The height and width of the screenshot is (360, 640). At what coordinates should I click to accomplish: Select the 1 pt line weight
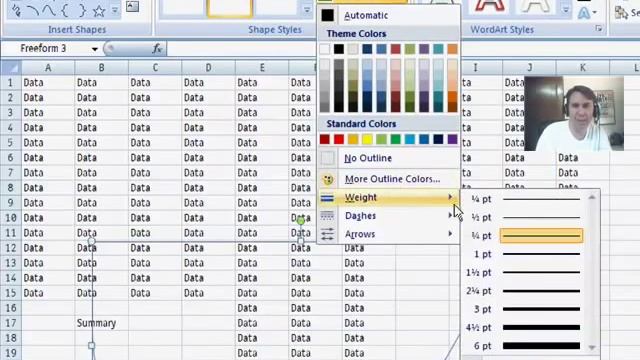click(x=525, y=254)
